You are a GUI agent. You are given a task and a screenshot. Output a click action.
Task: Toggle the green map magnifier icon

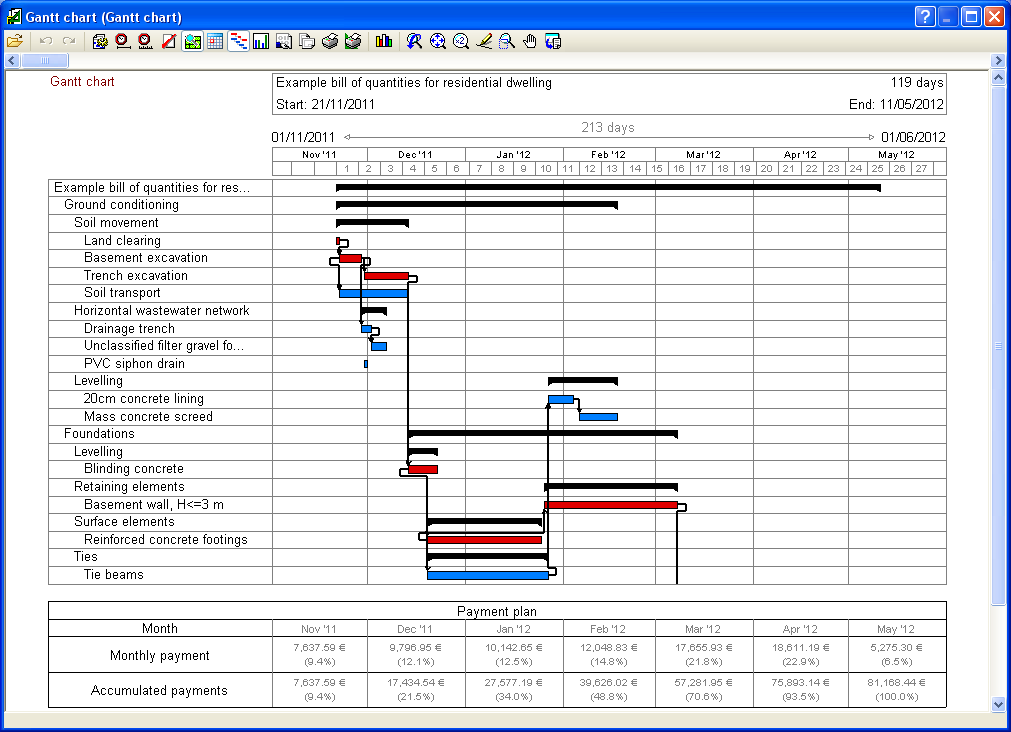[x=192, y=41]
